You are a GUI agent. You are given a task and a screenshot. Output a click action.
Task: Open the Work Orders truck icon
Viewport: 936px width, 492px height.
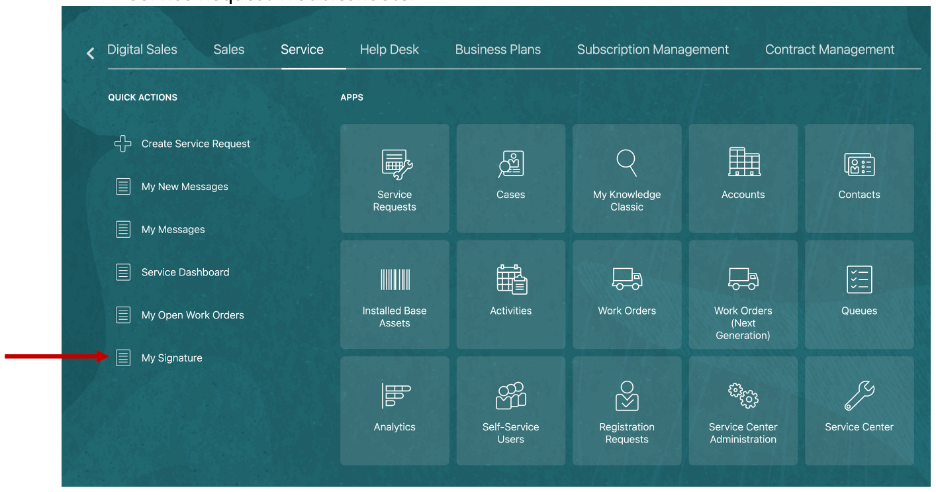[x=627, y=279]
